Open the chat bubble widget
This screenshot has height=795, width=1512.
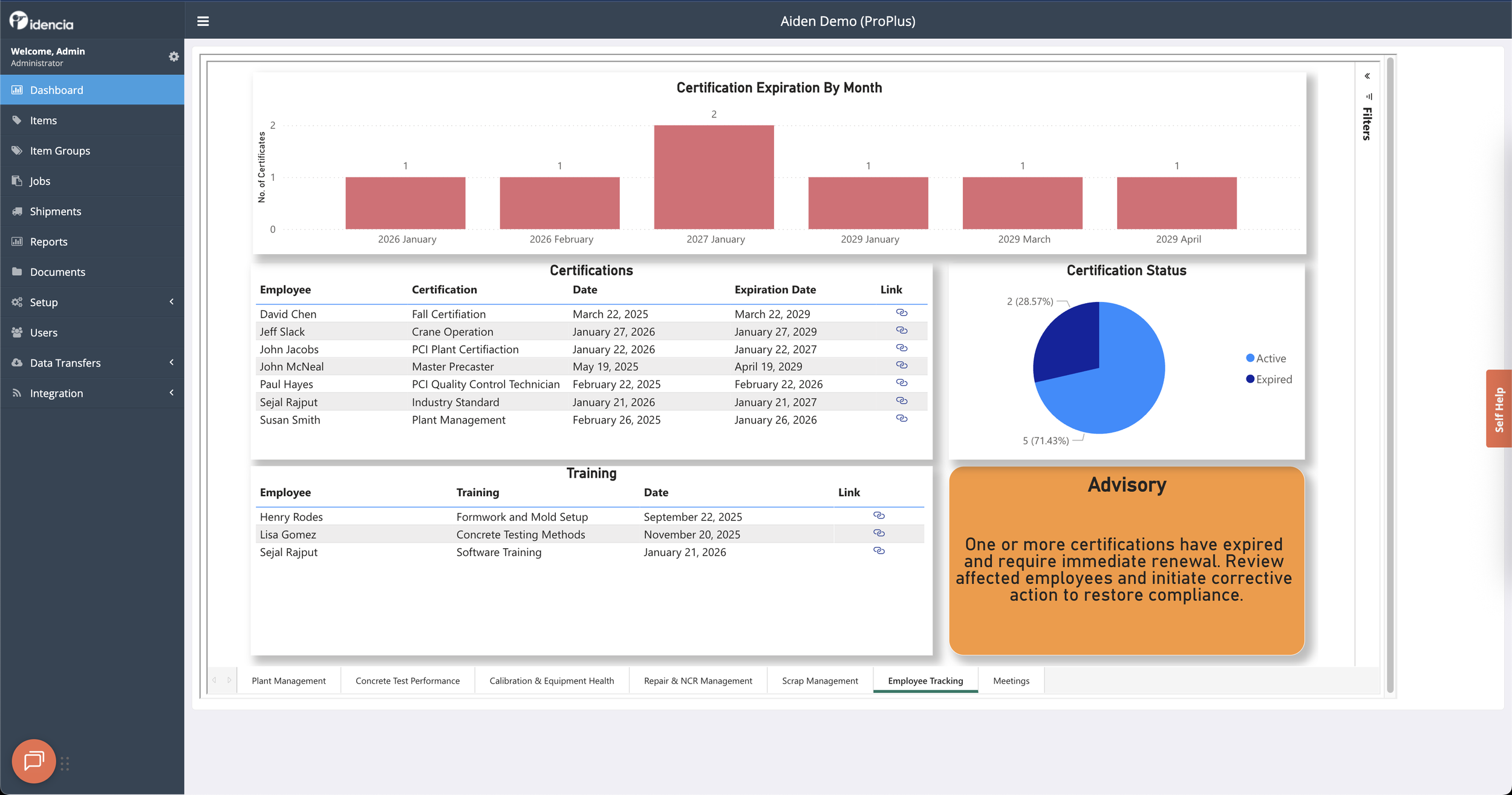(x=34, y=761)
